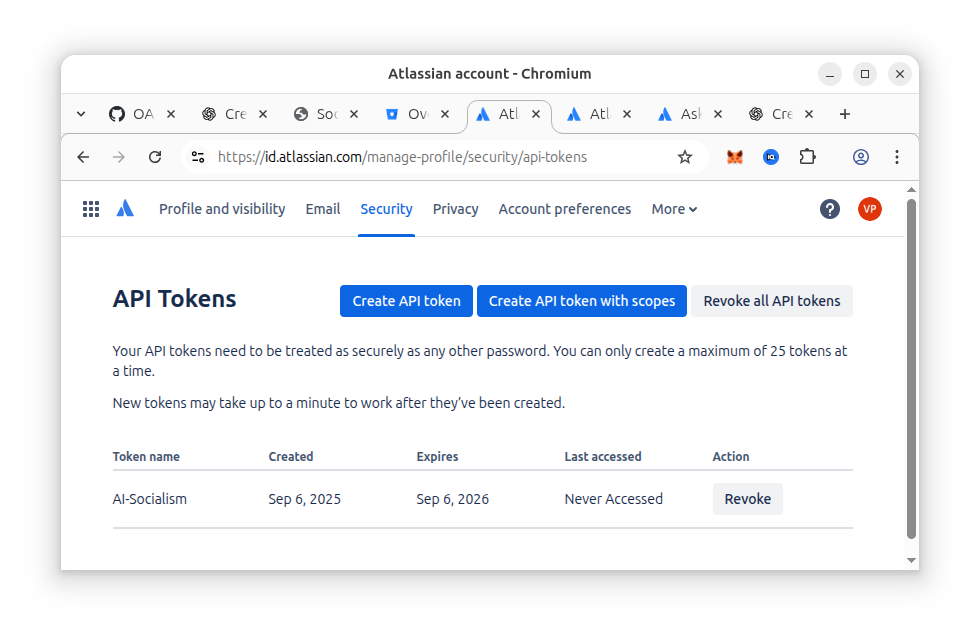
Task: Minimize the Chromium window
Action: [830, 74]
